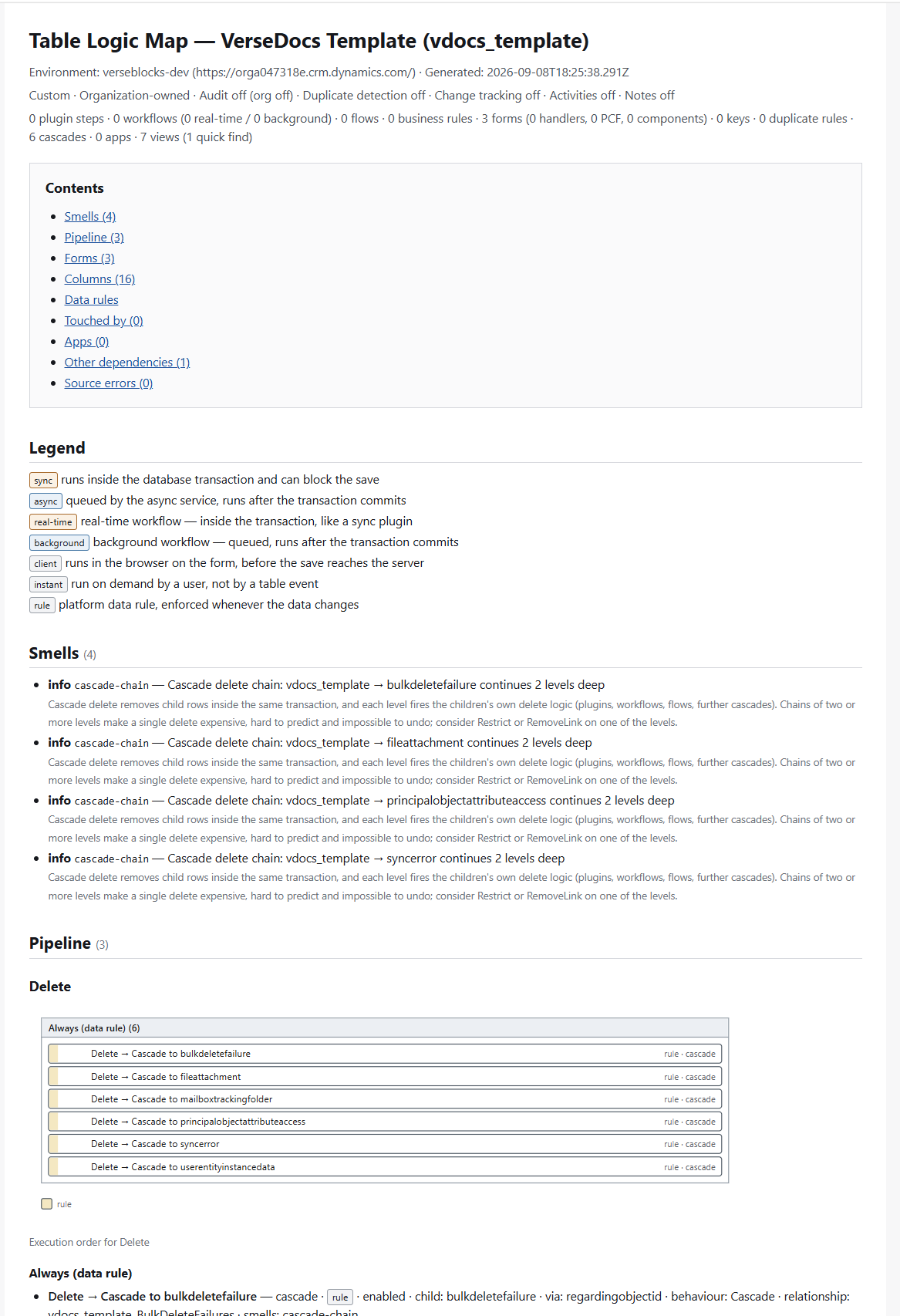Click the Contents box heading
Image resolution: width=900 pixels, height=1316 pixels.
pos(75,188)
